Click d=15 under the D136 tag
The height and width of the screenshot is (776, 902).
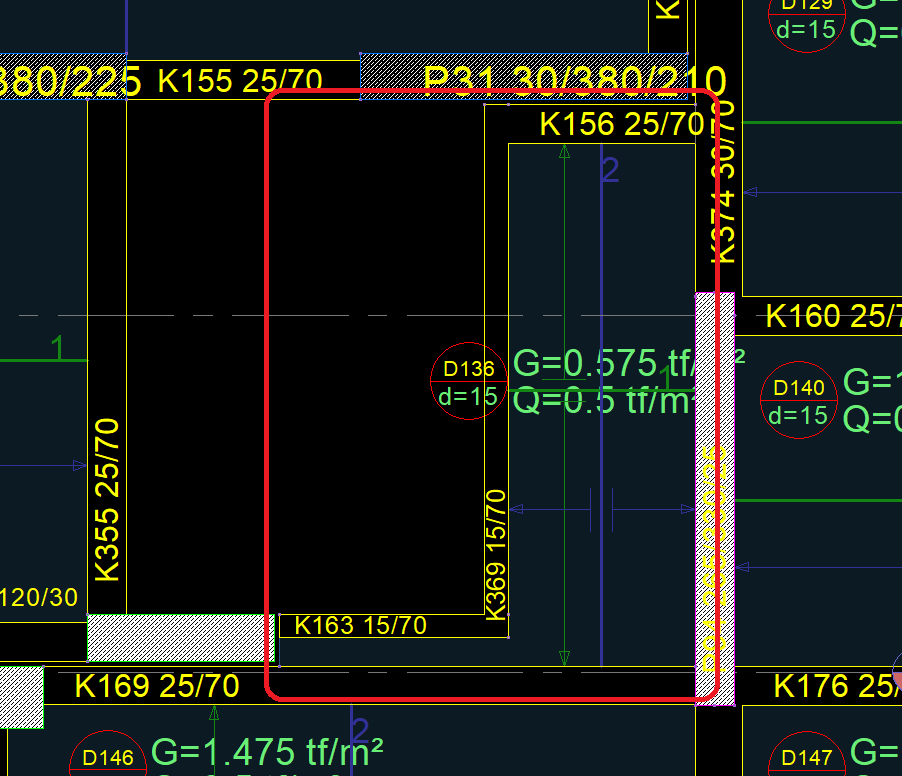pos(468,396)
